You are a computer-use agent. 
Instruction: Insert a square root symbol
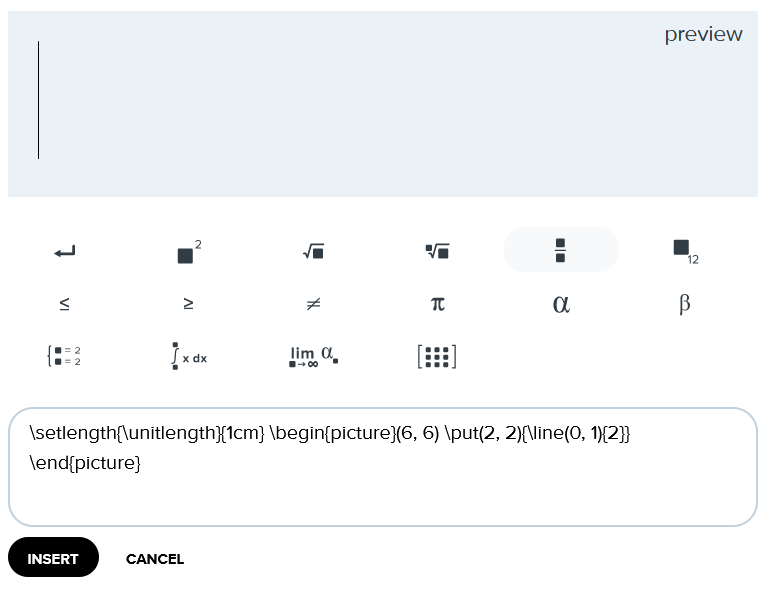[x=313, y=252]
